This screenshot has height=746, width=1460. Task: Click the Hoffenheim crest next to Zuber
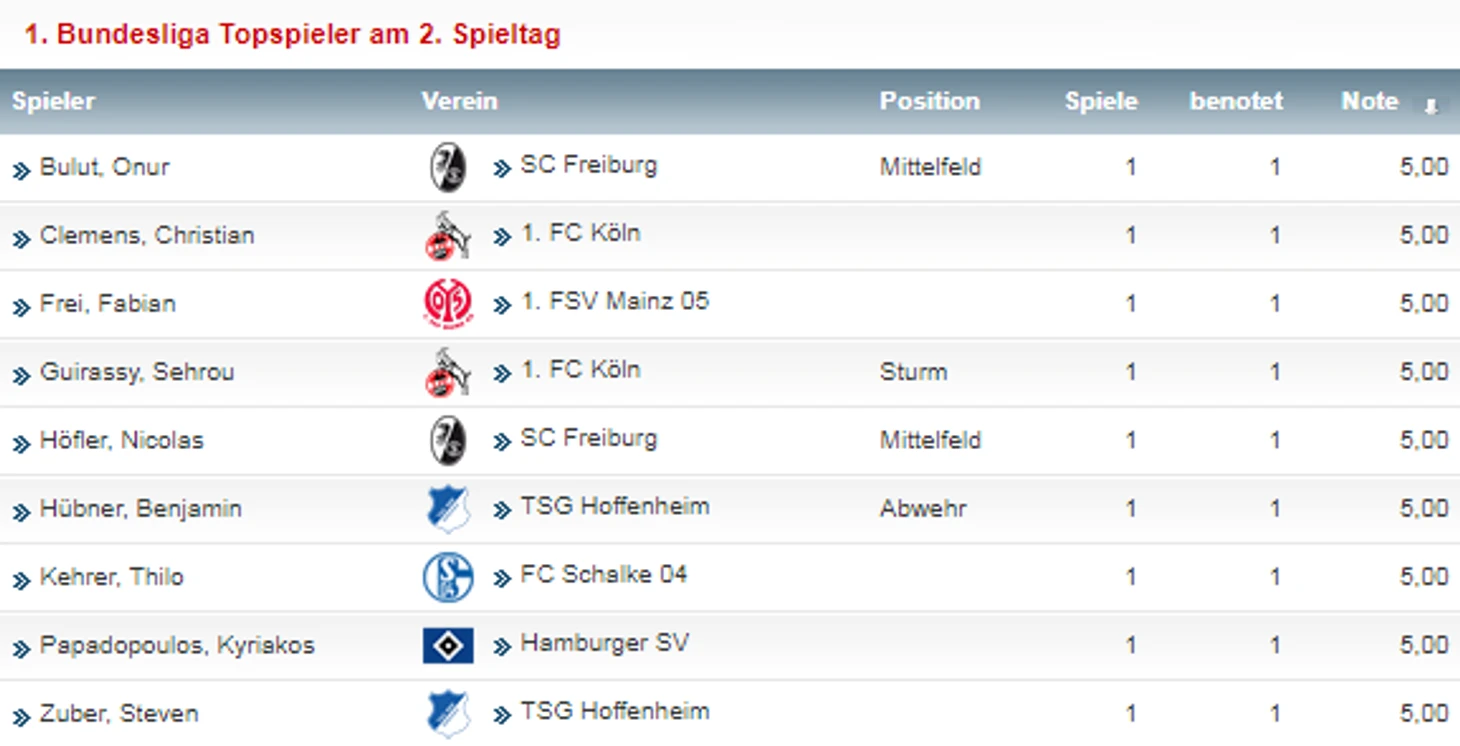pyautogui.click(x=448, y=714)
